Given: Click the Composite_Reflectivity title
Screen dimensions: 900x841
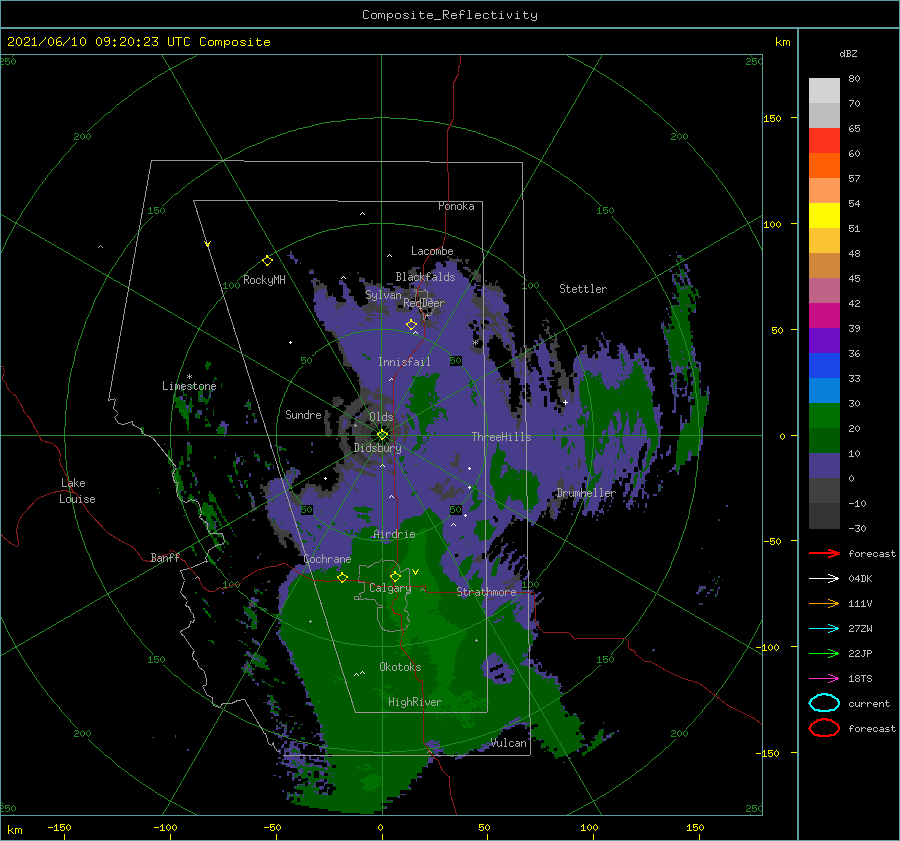Looking at the screenshot, I should tap(449, 15).
